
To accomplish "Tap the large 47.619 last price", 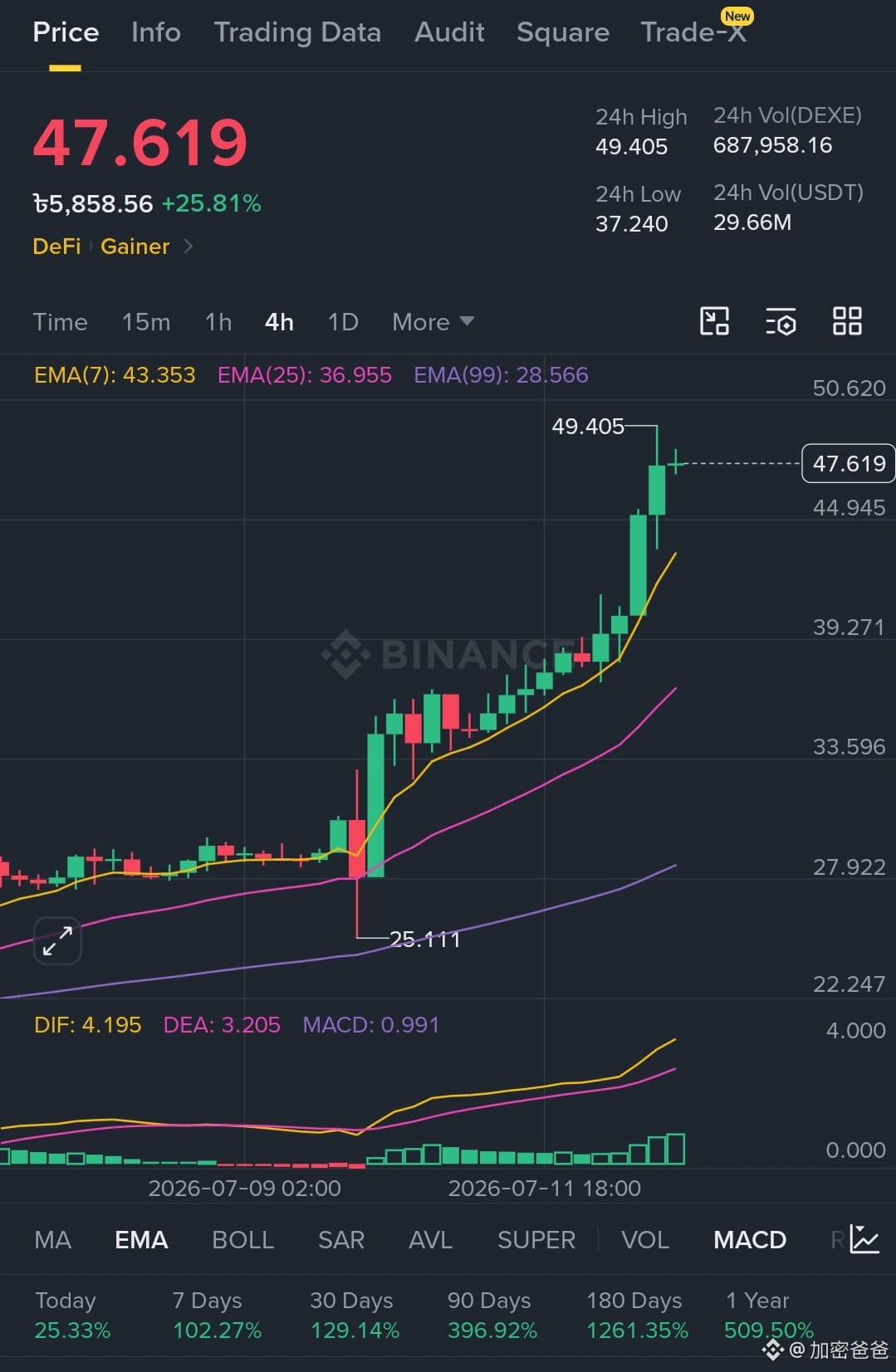I will point(140,143).
